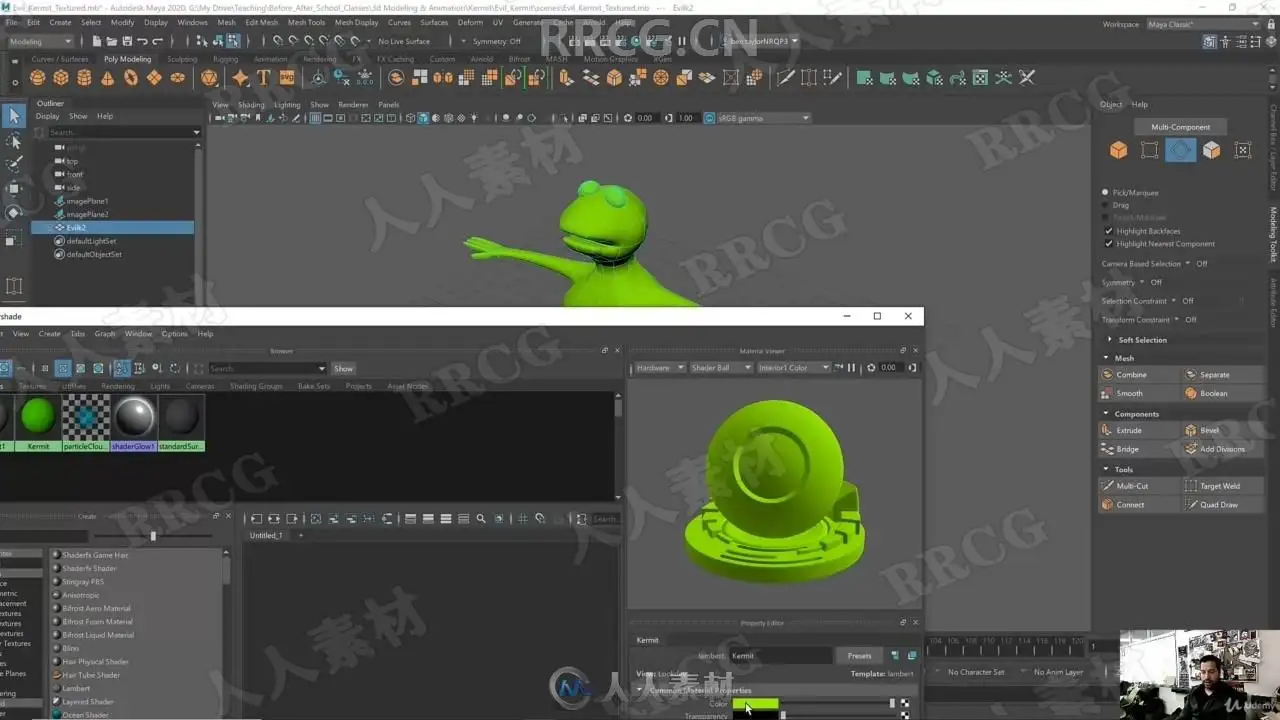
Task: Open the Transform Constraint dropdown
Action: tap(1177, 320)
